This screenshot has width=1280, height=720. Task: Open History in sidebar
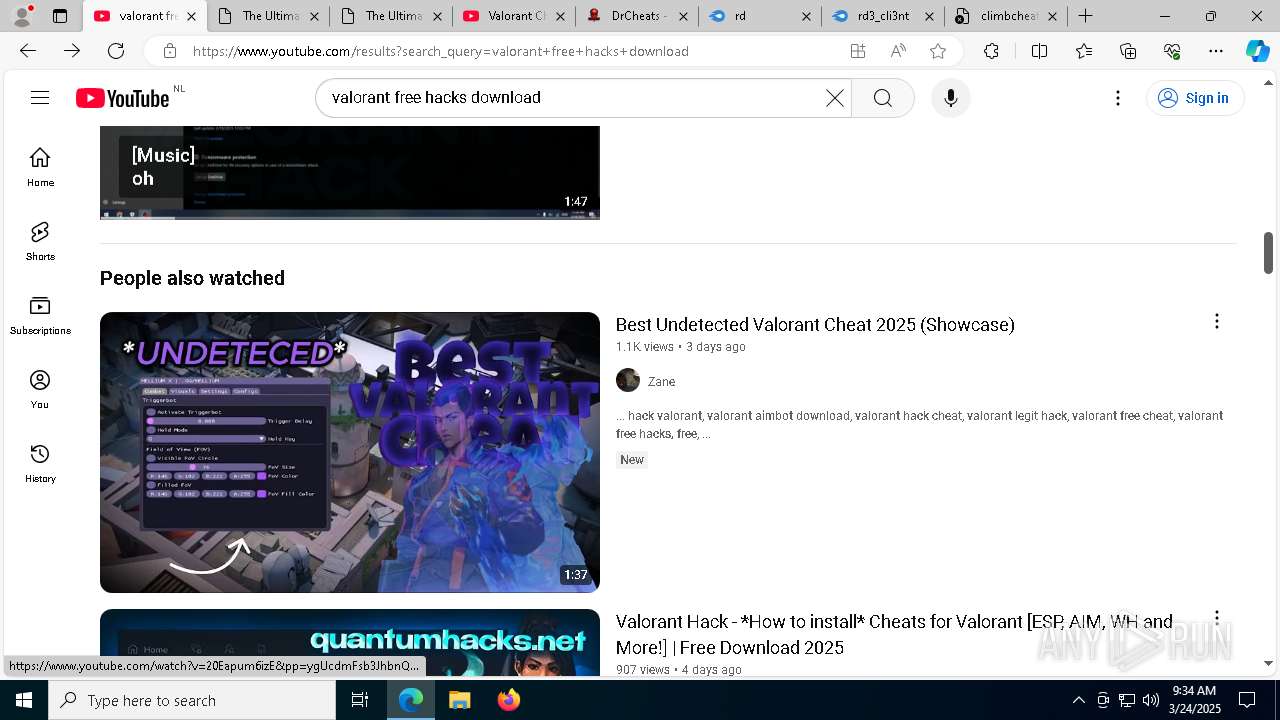click(x=40, y=463)
